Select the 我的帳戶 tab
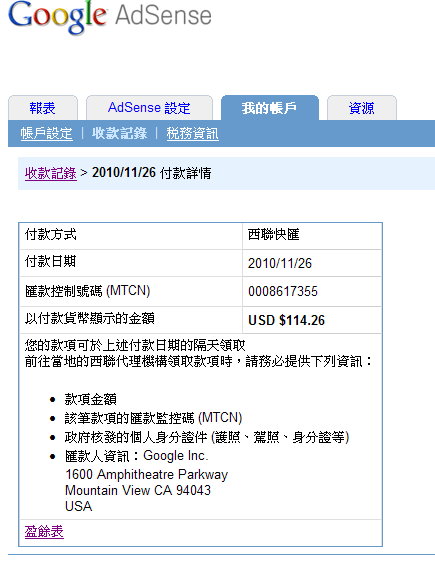Image resolution: width=435 pixels, height=561 pixels. point(270,108)
